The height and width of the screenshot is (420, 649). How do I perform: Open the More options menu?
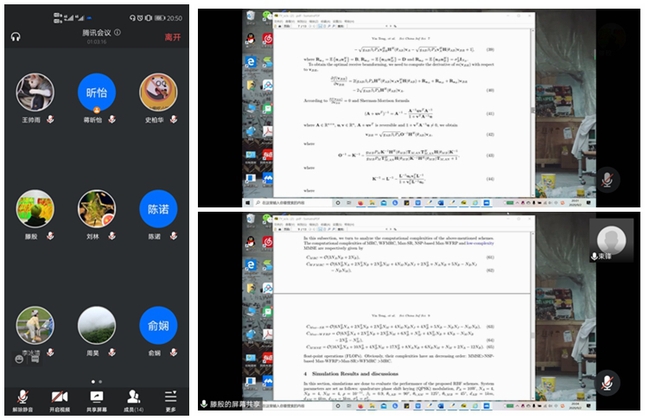tap(170, 397)
